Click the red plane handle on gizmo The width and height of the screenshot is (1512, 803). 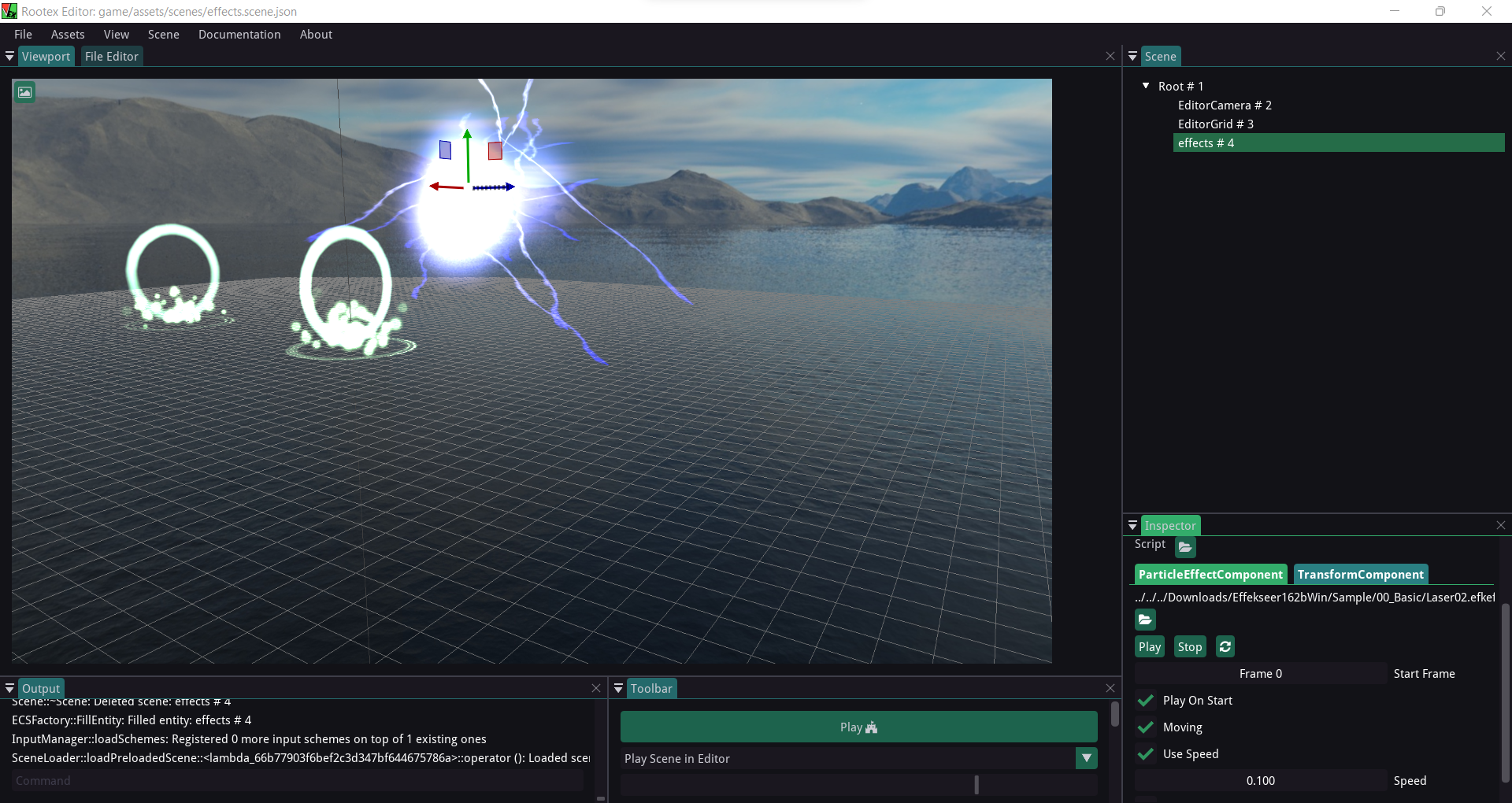[x=495, y=150]
